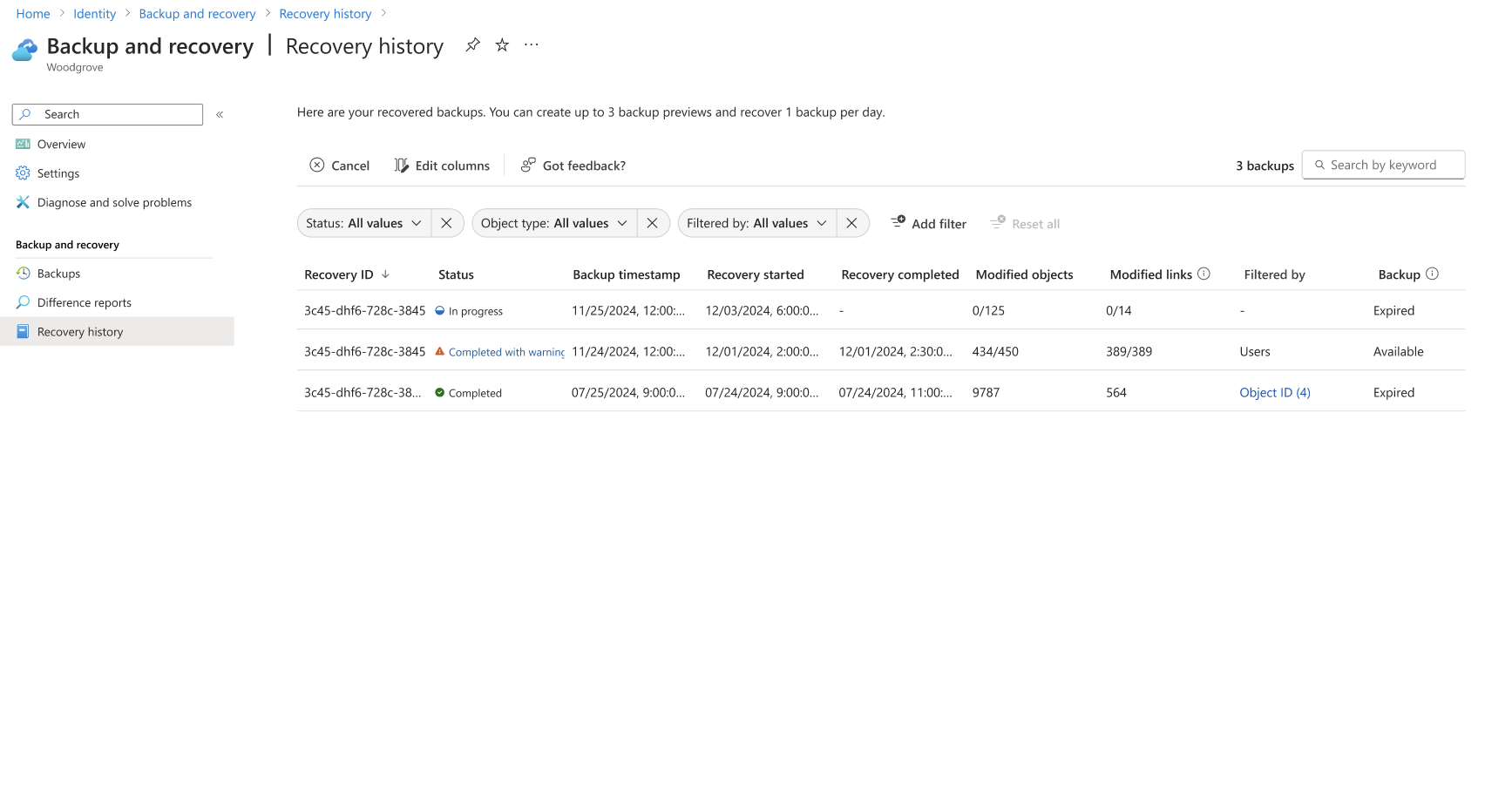Select Recovery history in the sidebar

point(117,332)
